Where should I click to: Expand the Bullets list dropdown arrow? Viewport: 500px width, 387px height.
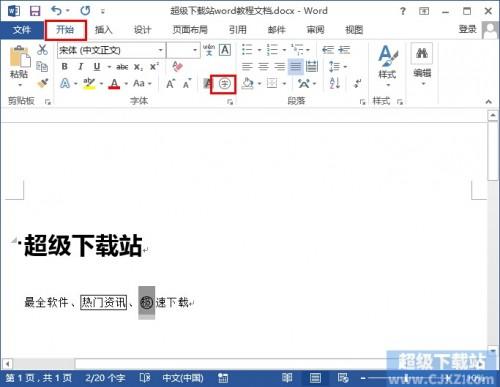pos(259,50)
